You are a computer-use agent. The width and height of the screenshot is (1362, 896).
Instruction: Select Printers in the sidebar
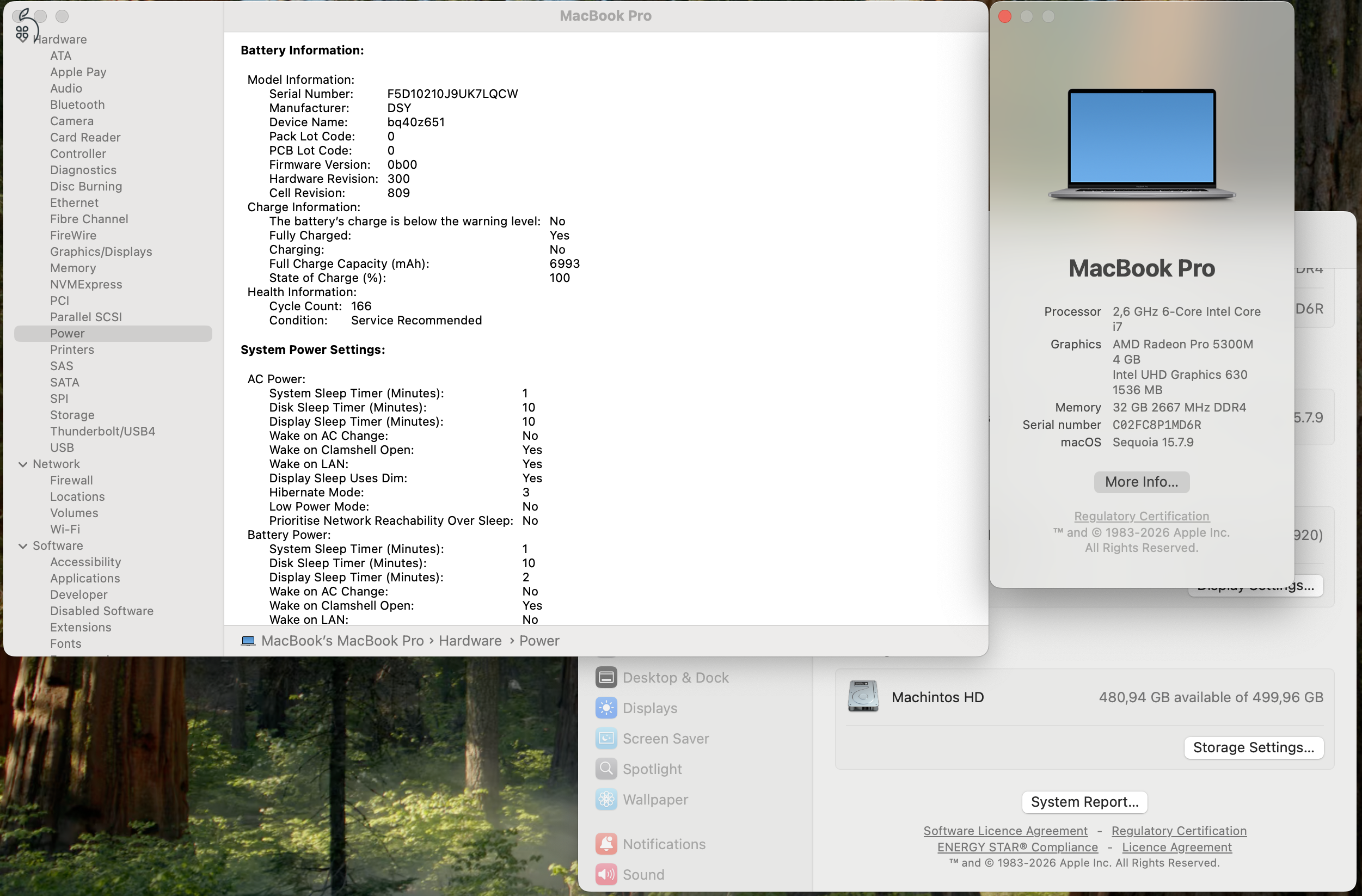tap(72, 349)
